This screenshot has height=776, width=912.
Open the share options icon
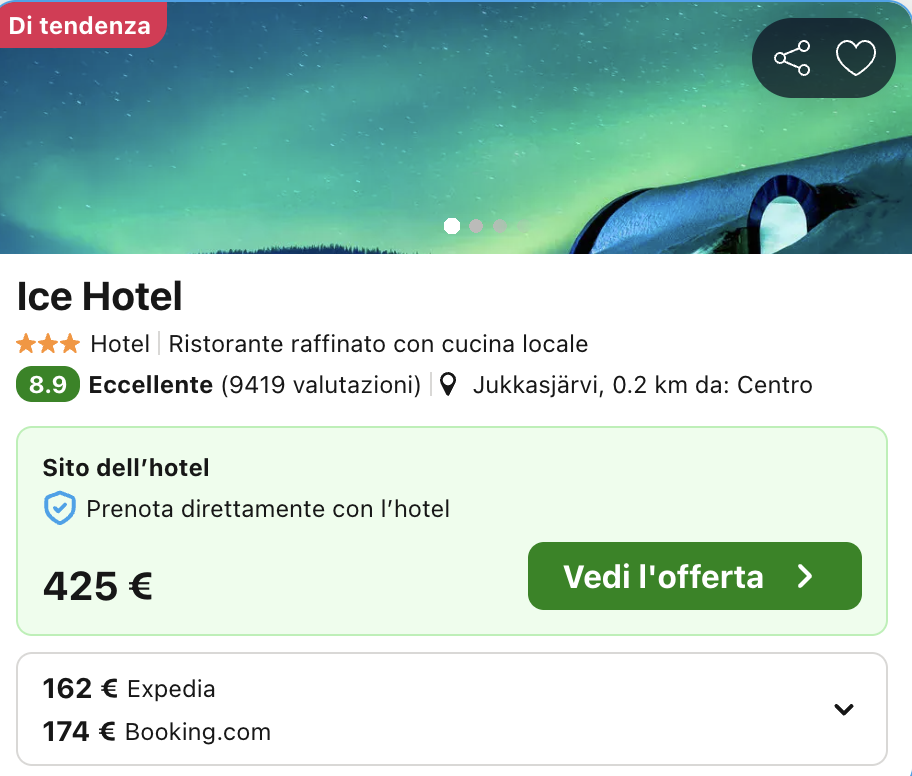(x=792, y=58)
